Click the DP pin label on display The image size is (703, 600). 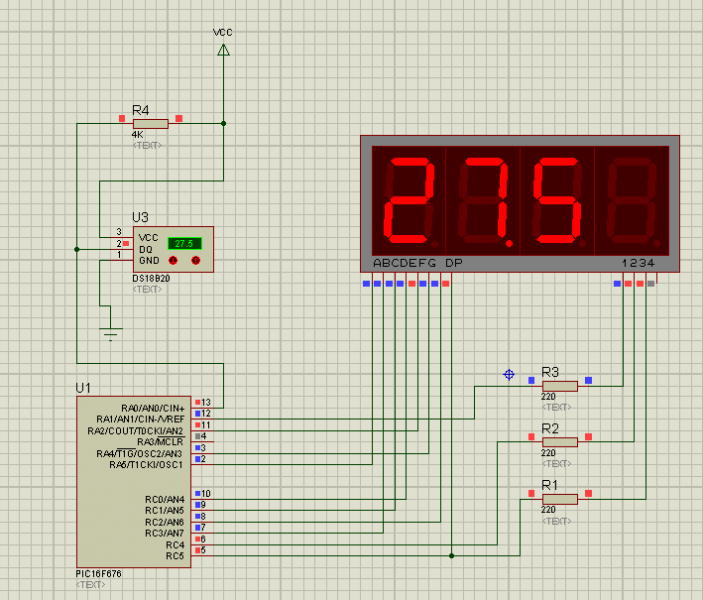pos(454,263)
